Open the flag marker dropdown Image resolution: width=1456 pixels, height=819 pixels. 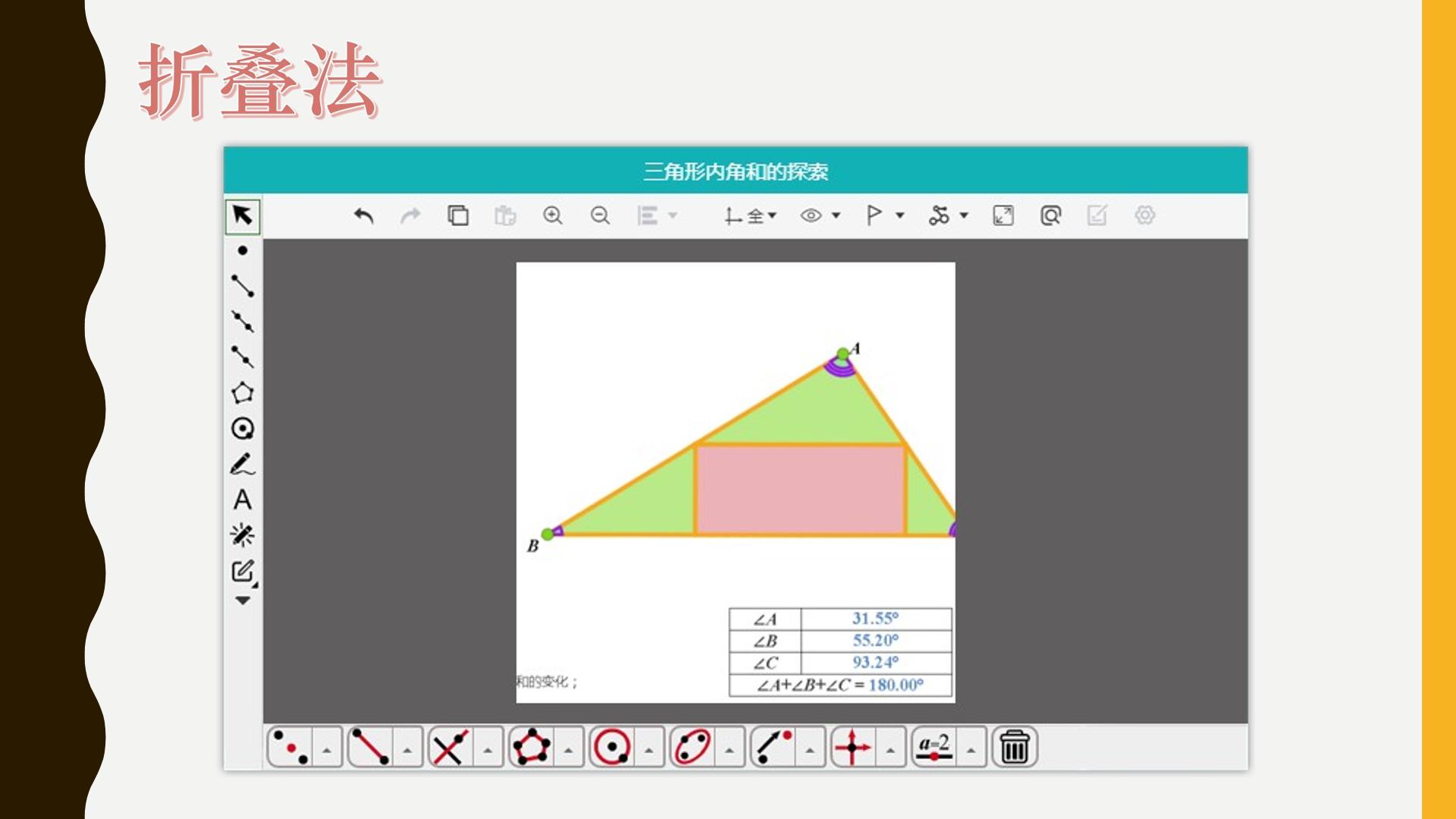(885, 216)
